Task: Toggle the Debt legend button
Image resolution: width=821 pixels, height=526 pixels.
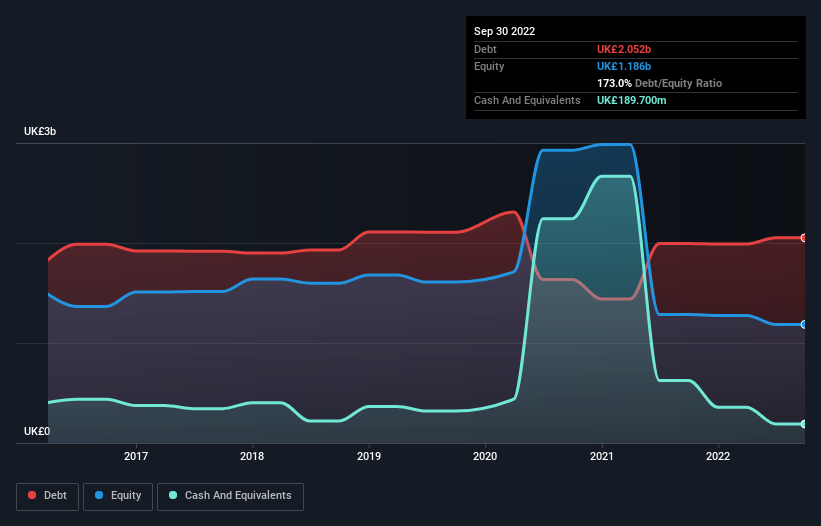Action: tap(48, 496)
